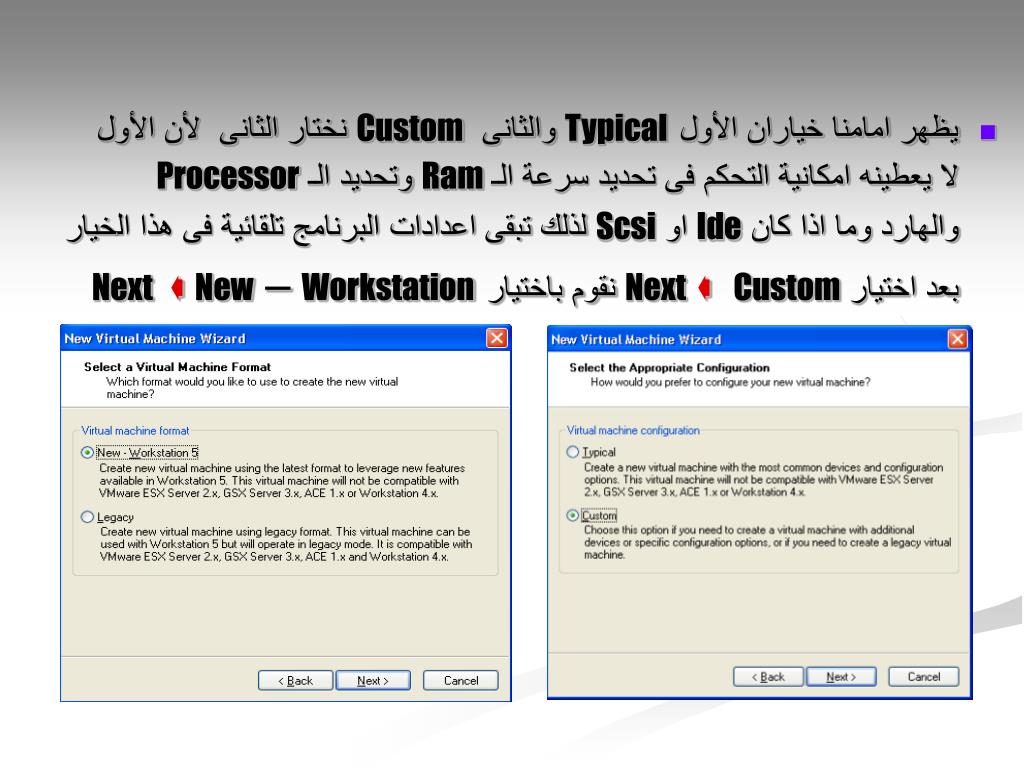Image resolution: width=1024 pixels, height=768 pixels.
Task: Click the 'Virtual machine configuration' group label
Action: [633, 430]
